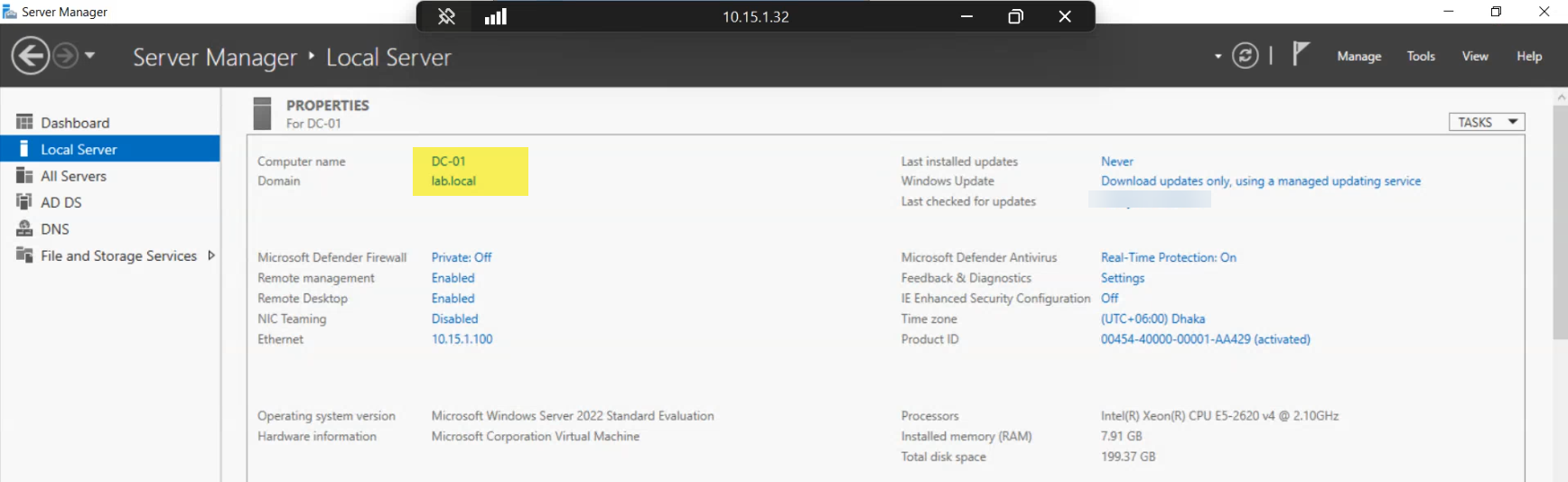Click the 7.91 GB installed memory value

tap(1121, 437)
